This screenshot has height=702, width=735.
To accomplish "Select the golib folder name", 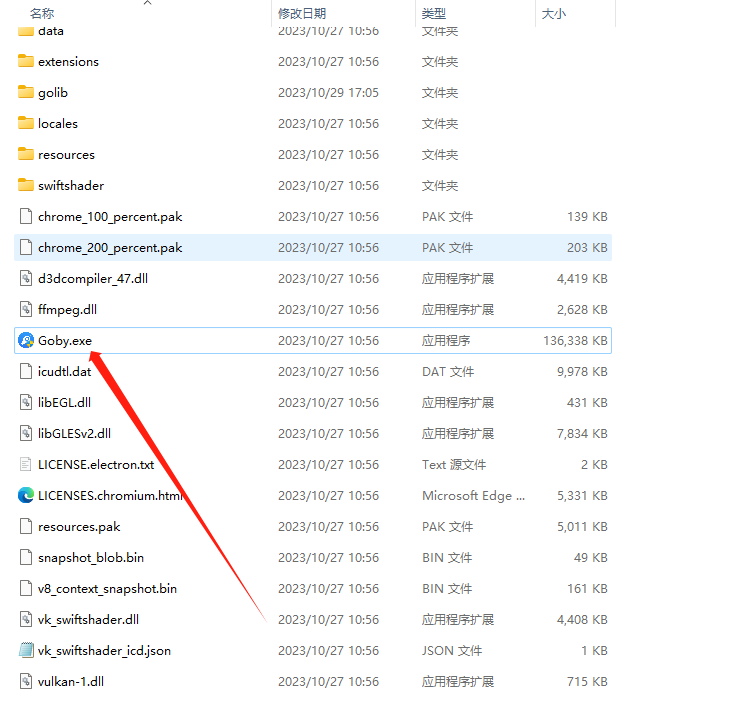I will (53, 93).
